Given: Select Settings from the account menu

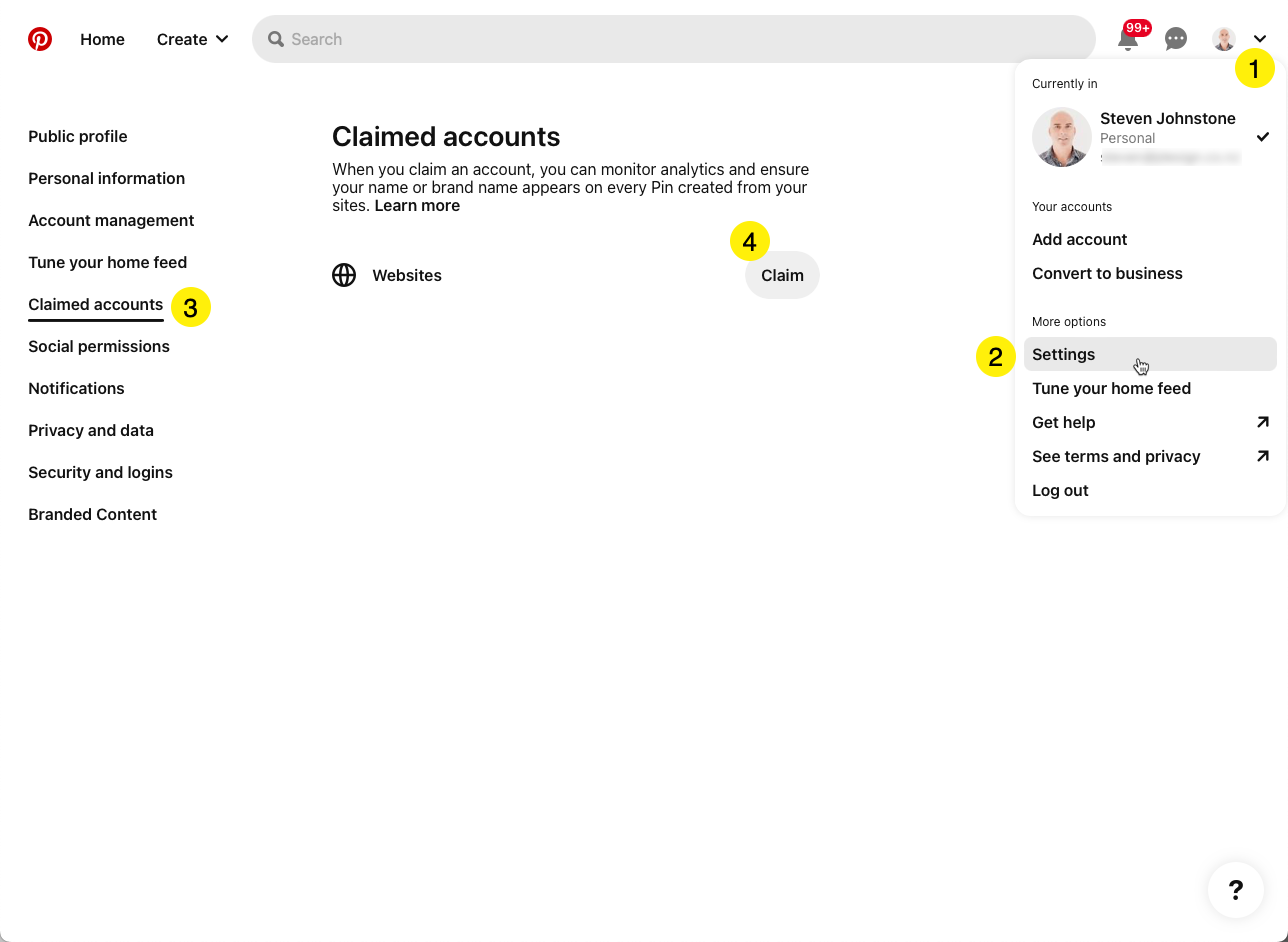Looking at the screenshot, I should click(1063, 354).
